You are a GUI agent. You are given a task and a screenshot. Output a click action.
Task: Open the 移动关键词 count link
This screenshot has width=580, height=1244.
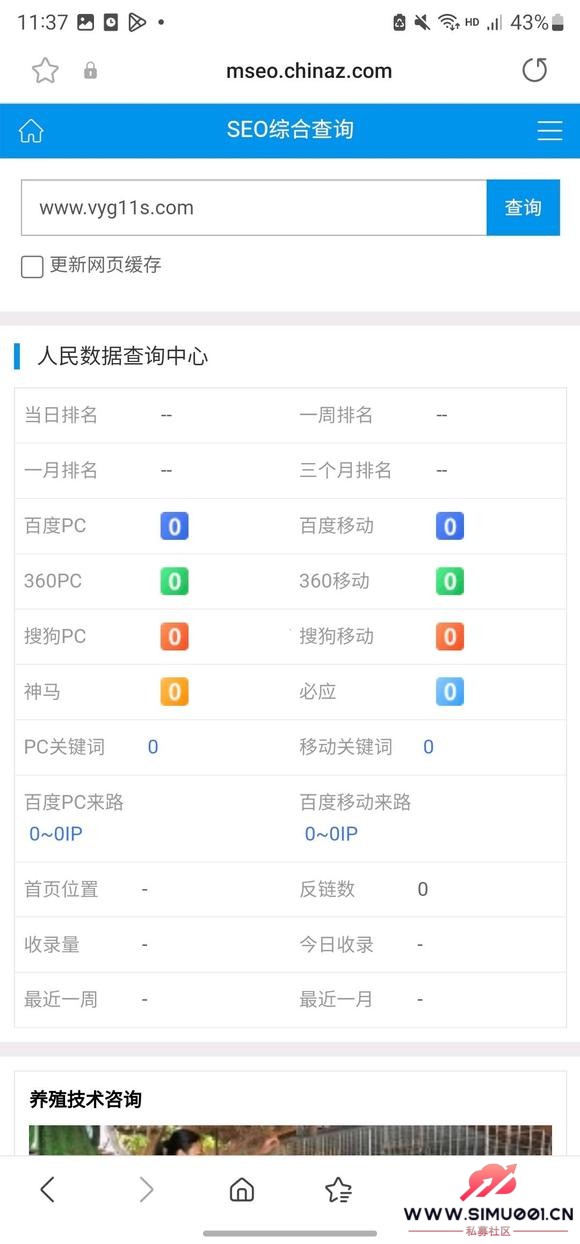428,747
